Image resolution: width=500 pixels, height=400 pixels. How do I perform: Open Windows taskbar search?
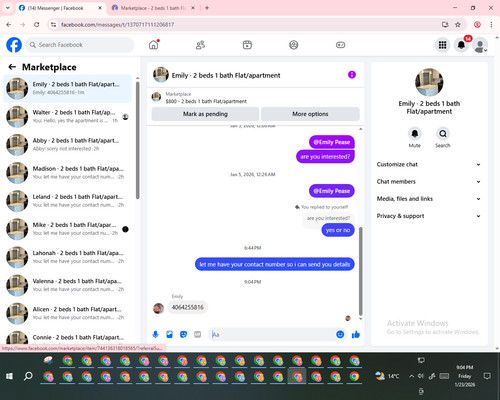pos(28,376)
